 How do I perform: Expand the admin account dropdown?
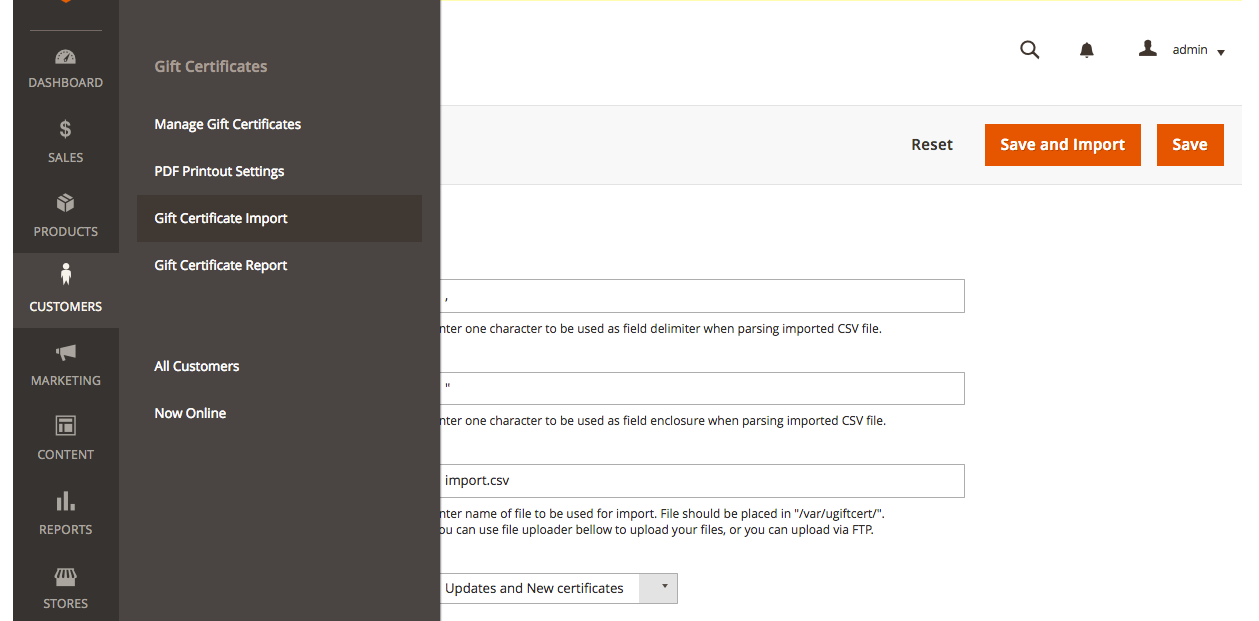[1182, 50]
